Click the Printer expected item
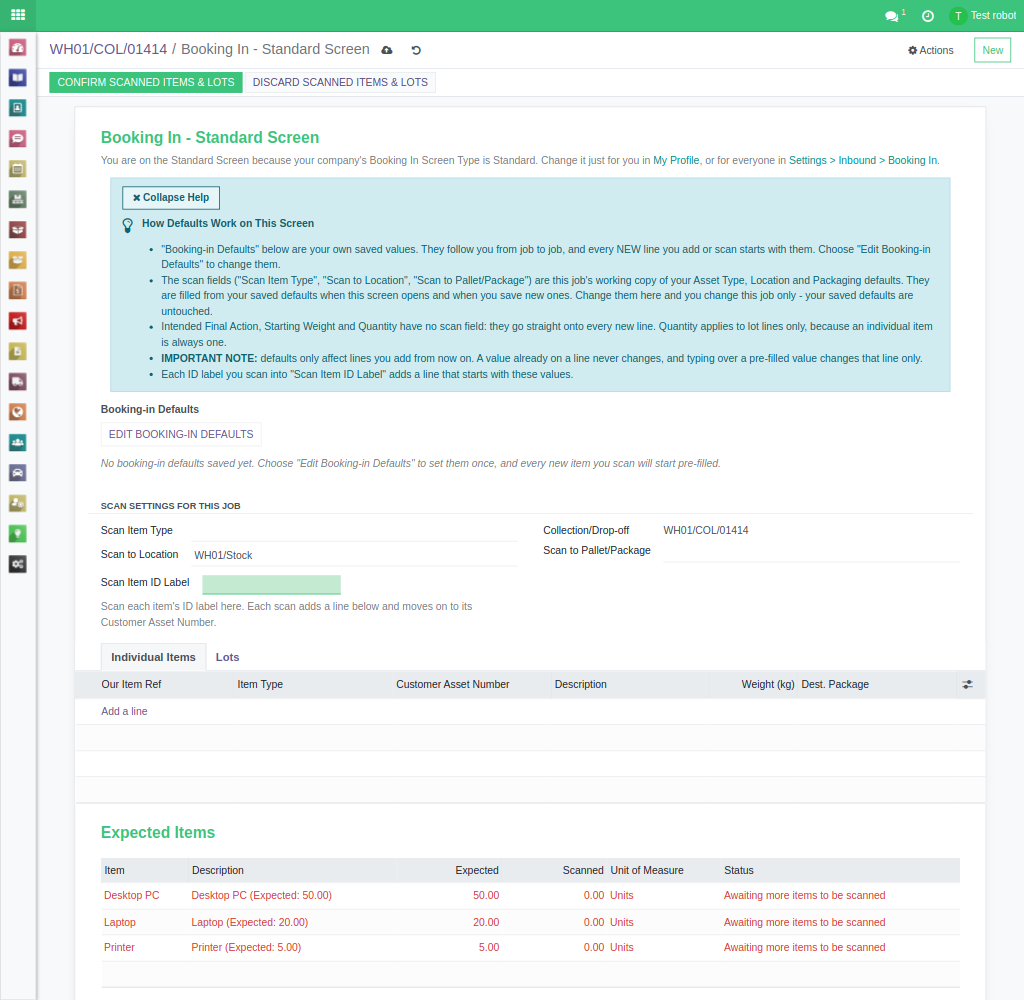The width and height of the screenshot is (1024, 1000). coord(119,947)
